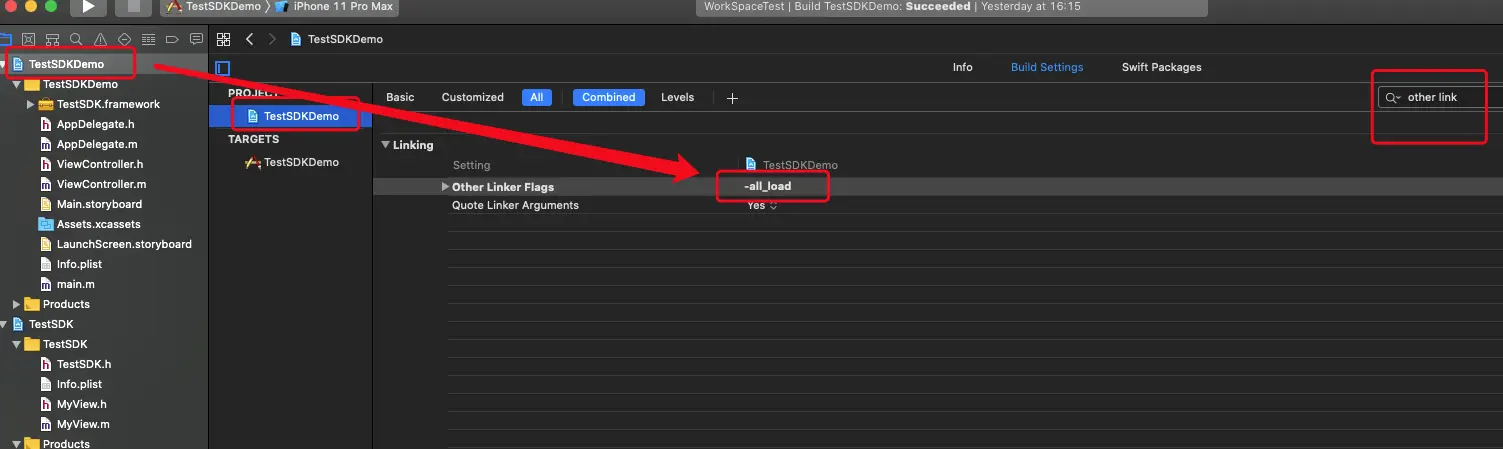1503x449 pixels.
Task: Open MyView.h file
Action: tap(81, 404)
